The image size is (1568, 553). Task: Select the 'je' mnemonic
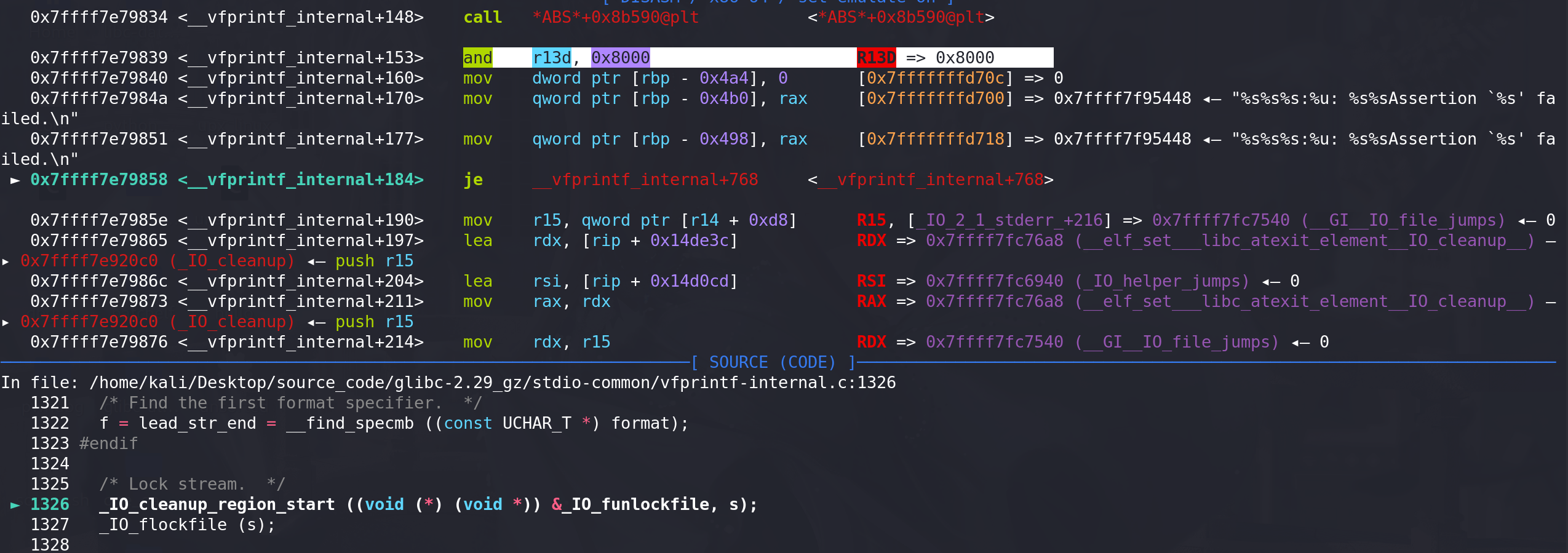pyautogui.click(x=473, y=180)
